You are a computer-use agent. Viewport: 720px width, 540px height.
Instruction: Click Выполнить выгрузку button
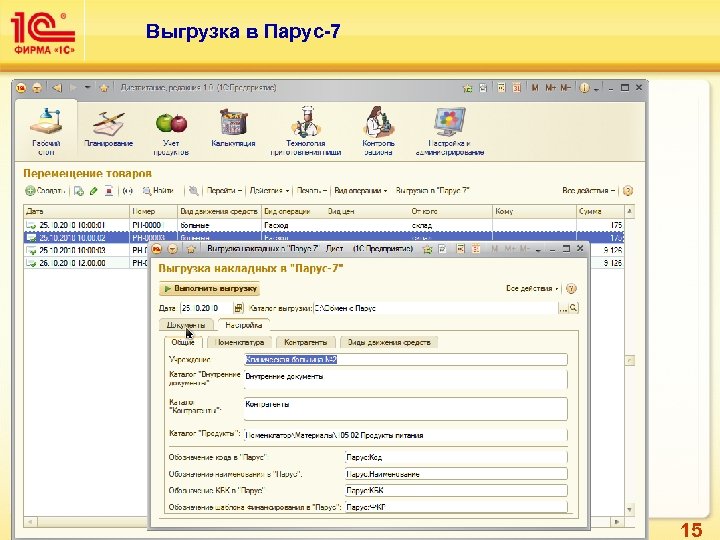pos(210,288)
